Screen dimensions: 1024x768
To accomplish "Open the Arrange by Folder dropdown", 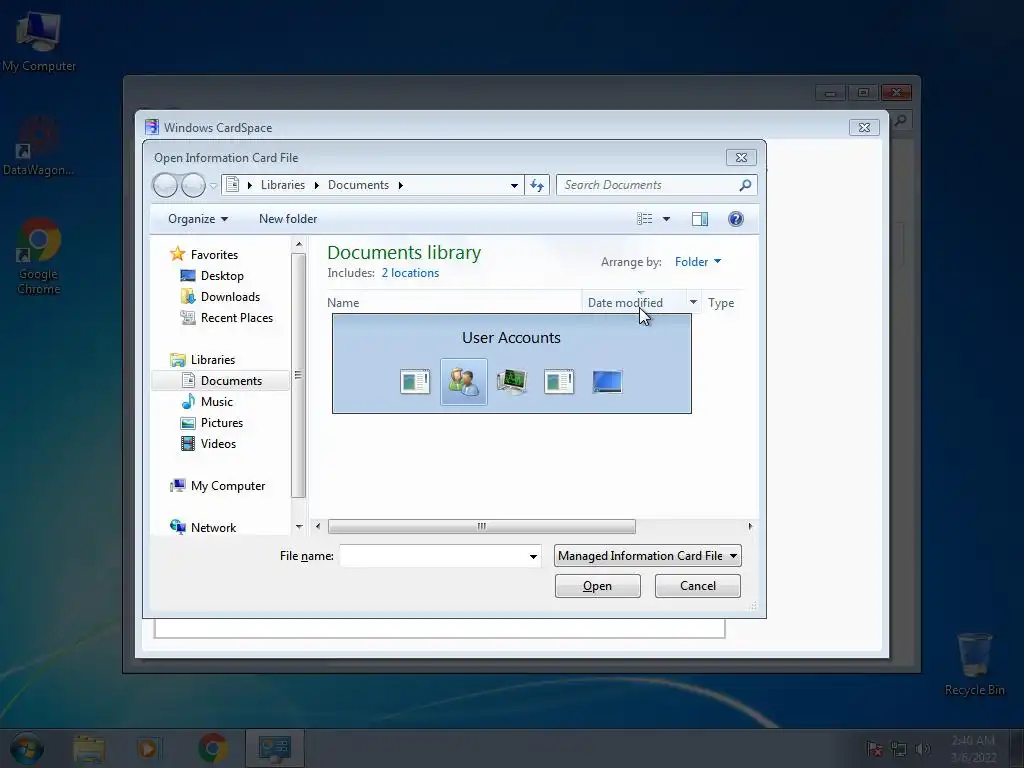I will pos(697,262).
